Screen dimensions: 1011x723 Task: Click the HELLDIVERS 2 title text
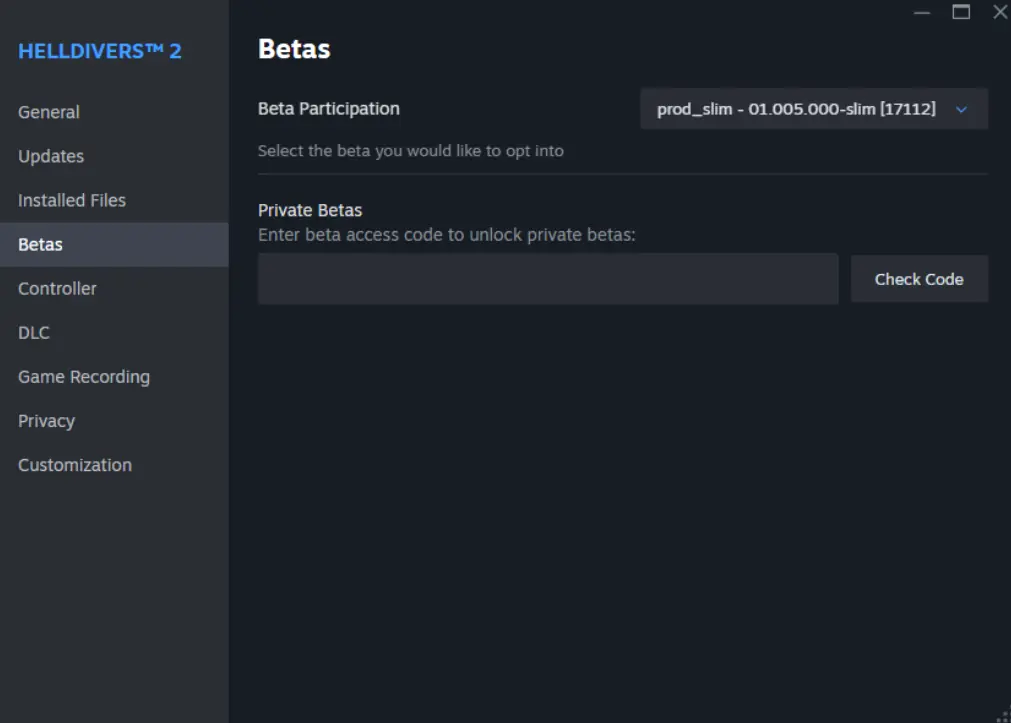[x=99, y=51]
